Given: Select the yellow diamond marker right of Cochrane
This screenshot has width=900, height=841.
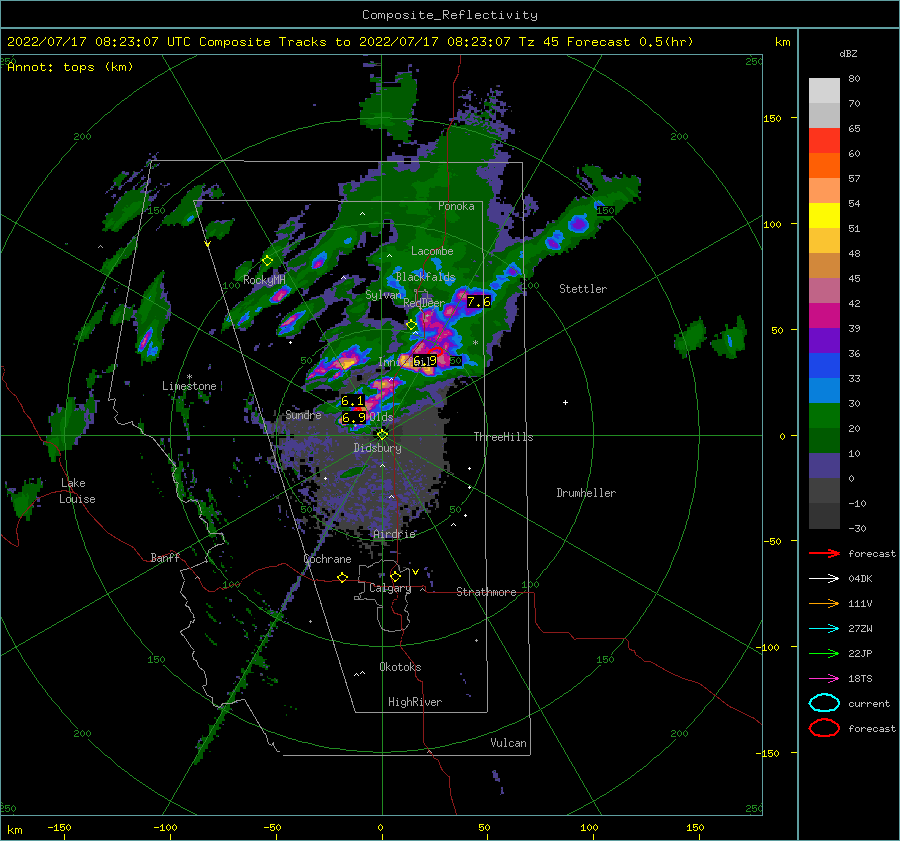Looking at the screenshot, I should [343, 578].
